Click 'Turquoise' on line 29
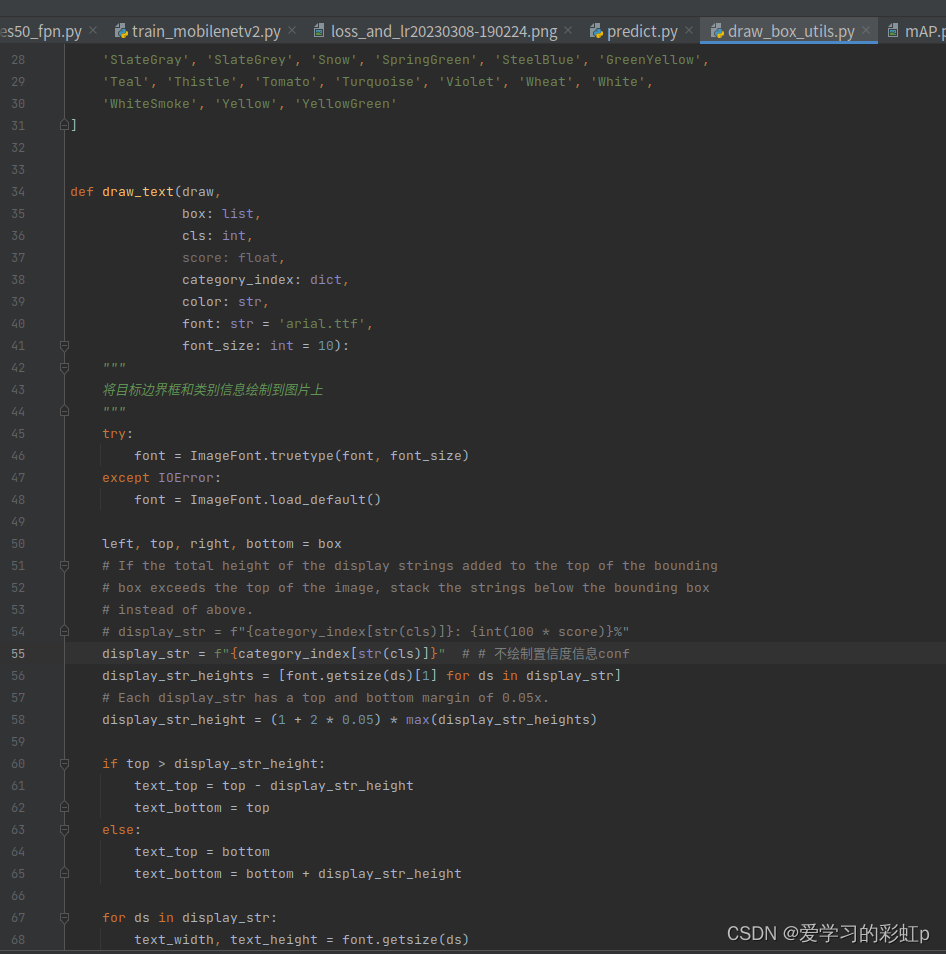The height and width of the screenshot is (954, 946). pos(378,82)
